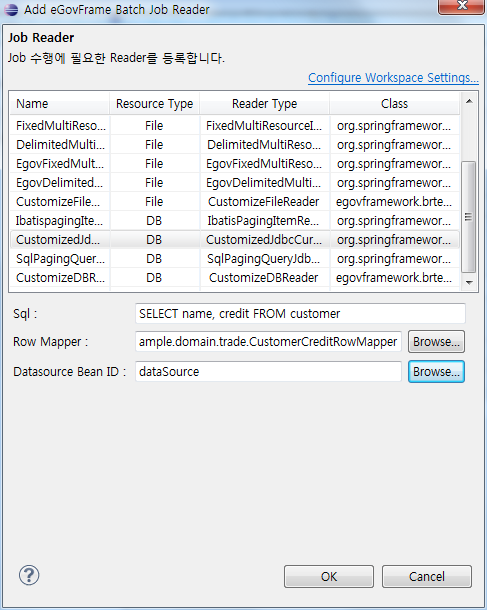Select the IbatisPagingItemReader row
The image size is (487, 610).
click(235, 221)
